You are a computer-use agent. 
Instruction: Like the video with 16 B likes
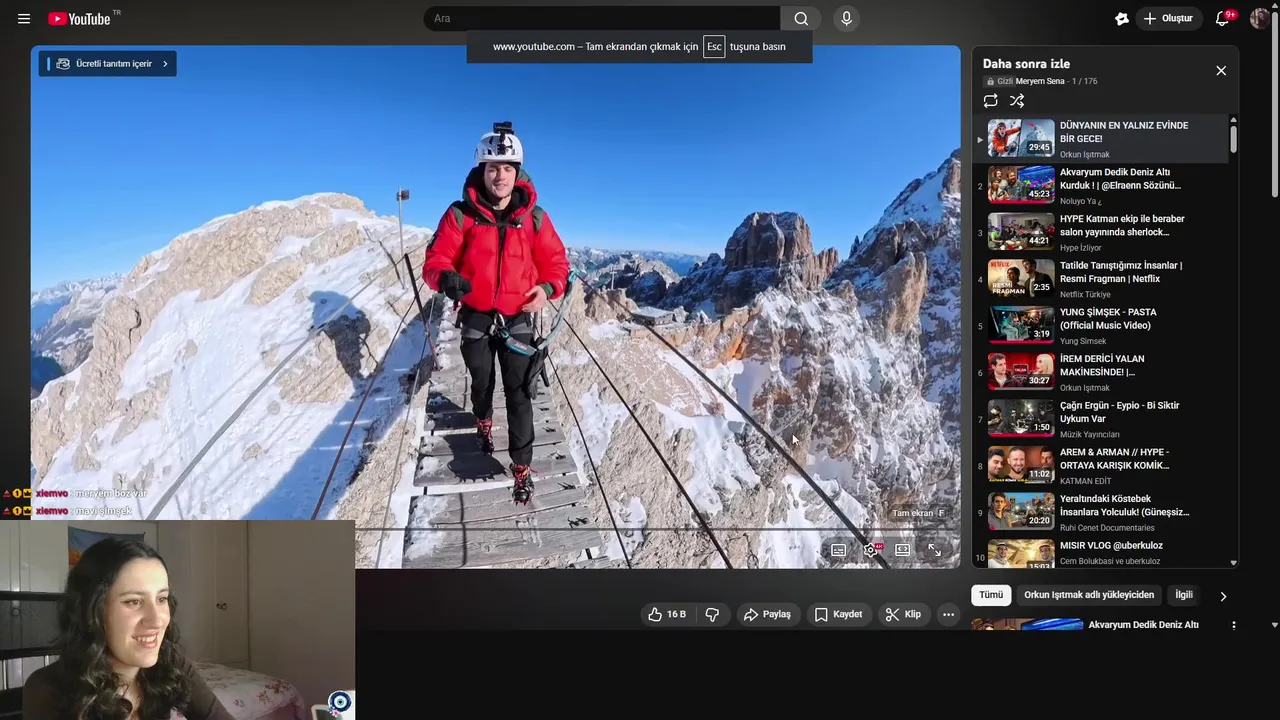[667, 614]
